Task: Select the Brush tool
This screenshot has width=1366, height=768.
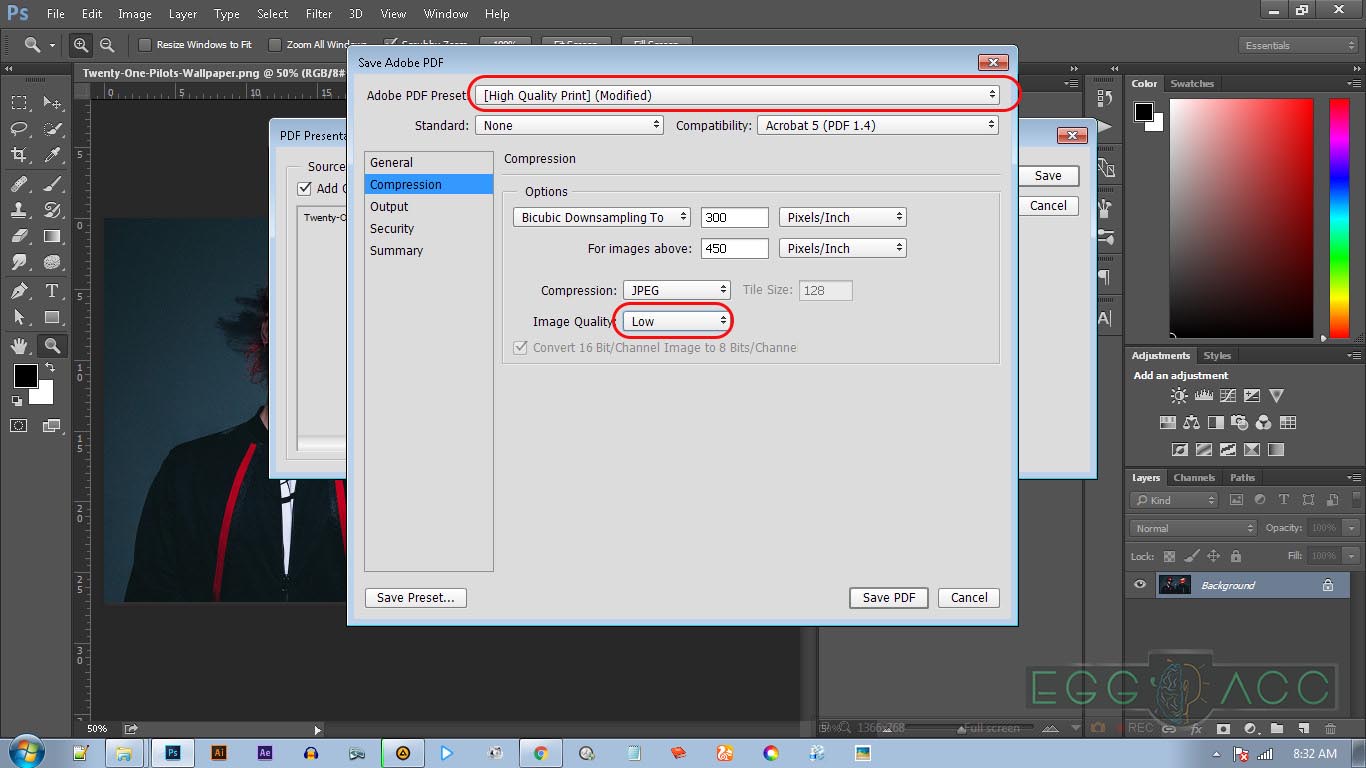Action: coord(52,184)
